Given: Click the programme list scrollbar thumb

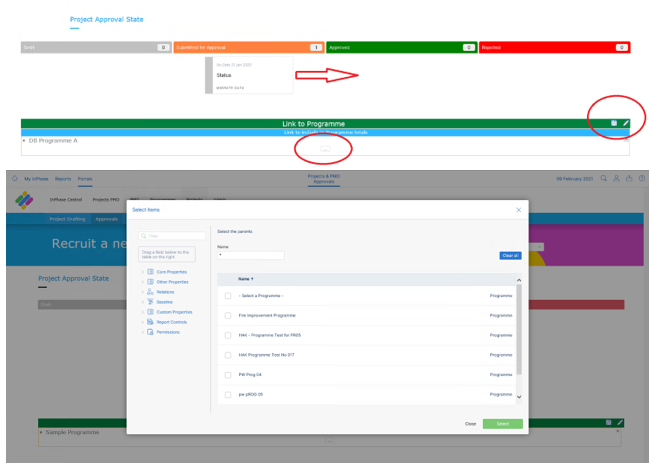Looking at the screenshot, I should click(x=519, y=329).
